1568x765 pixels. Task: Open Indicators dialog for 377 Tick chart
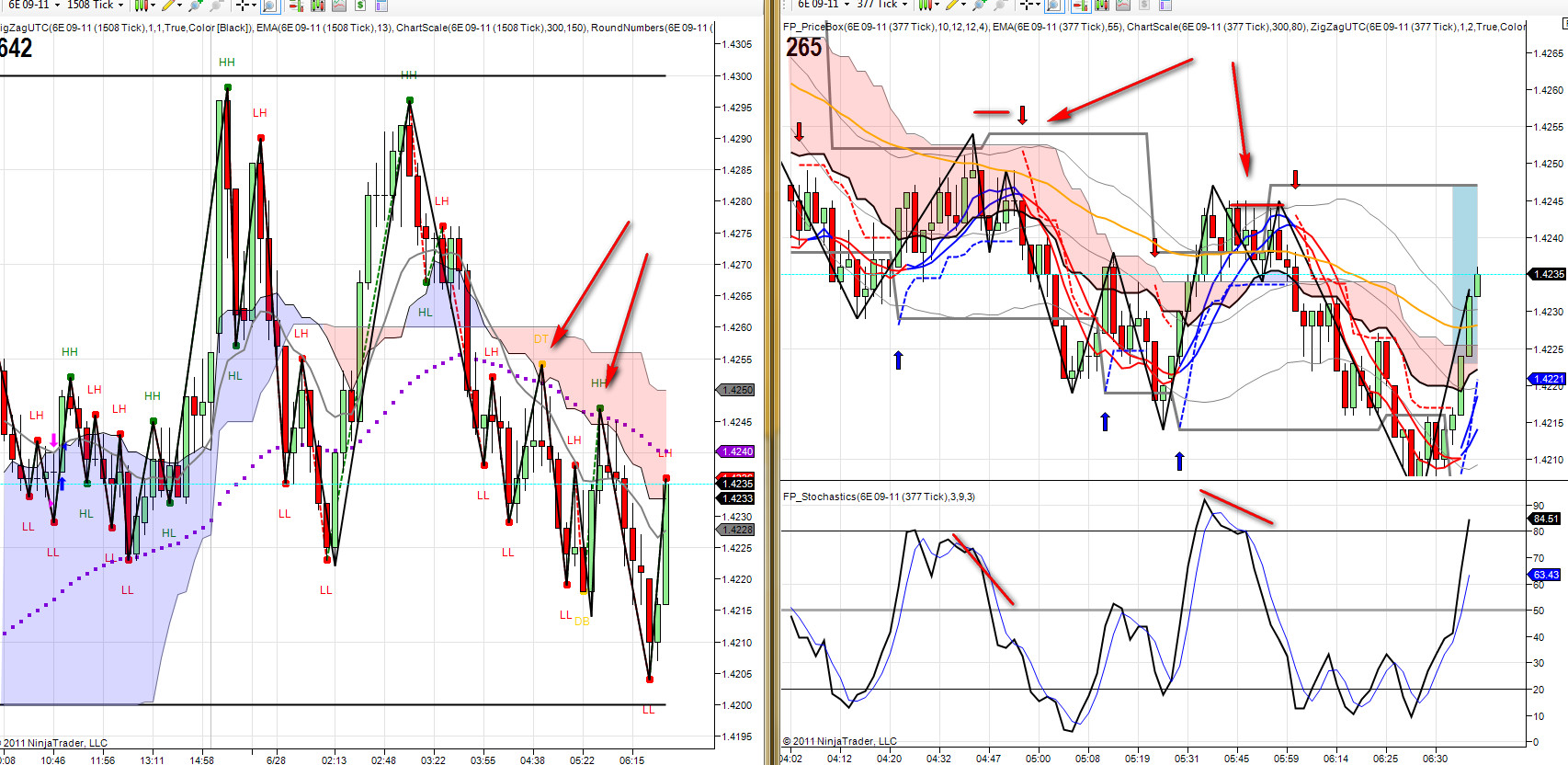1102,5
